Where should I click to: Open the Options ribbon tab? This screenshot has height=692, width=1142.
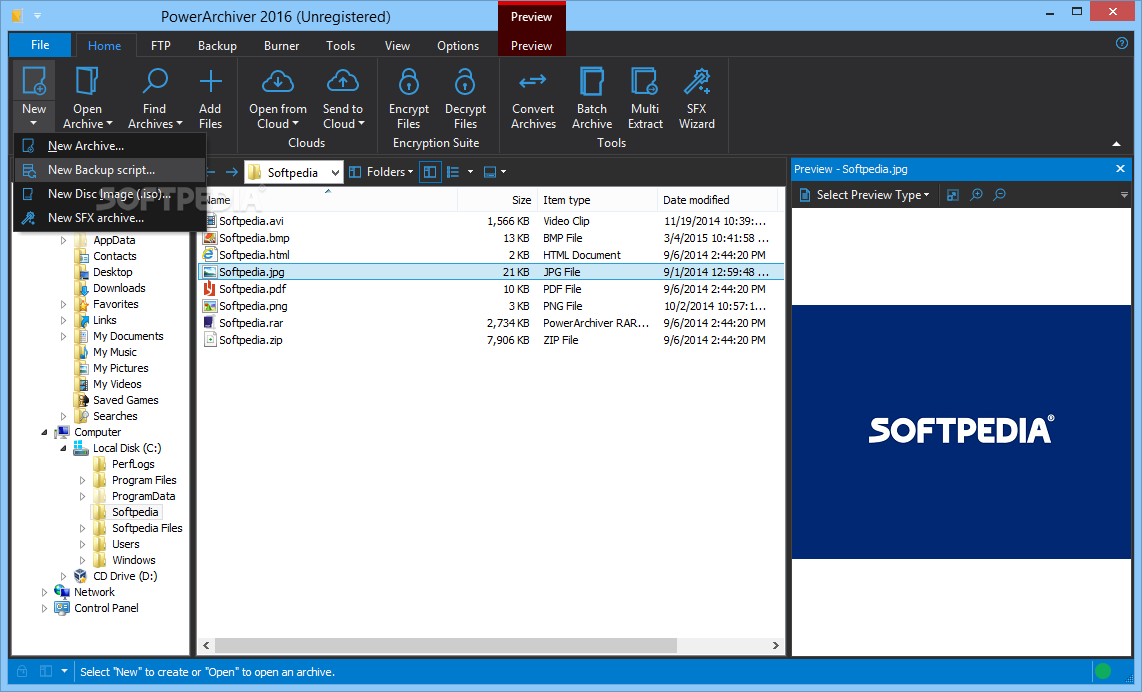[x=457, y=45]
